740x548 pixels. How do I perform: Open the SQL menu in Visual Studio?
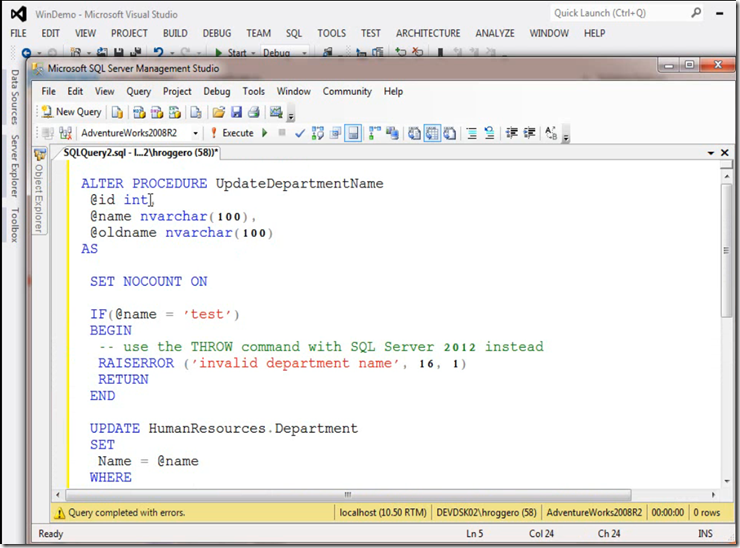pos(294,33)
